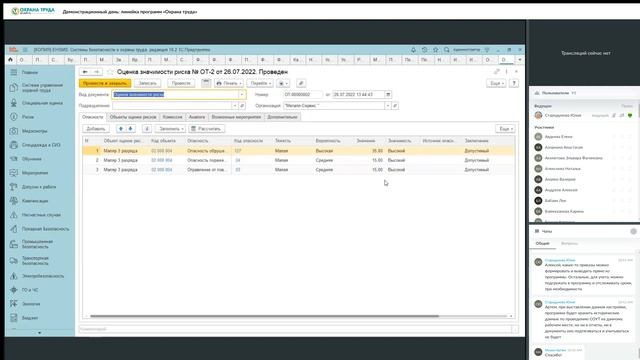This screenshot has width=640, height=360.
Task: Click the Комментарий field at bottom
Action: [x=295, y=329]
